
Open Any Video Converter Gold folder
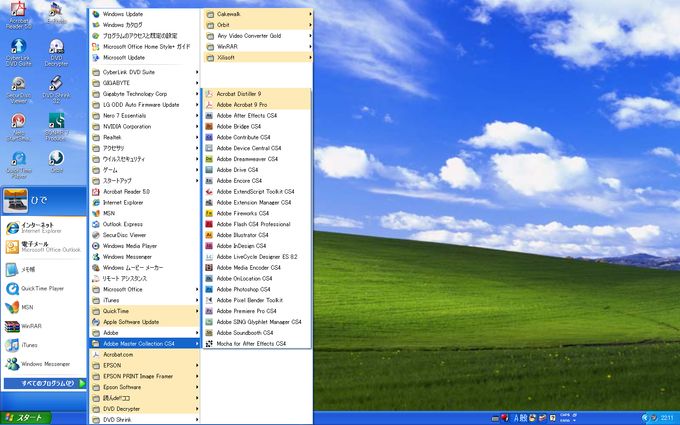[258, 36]
